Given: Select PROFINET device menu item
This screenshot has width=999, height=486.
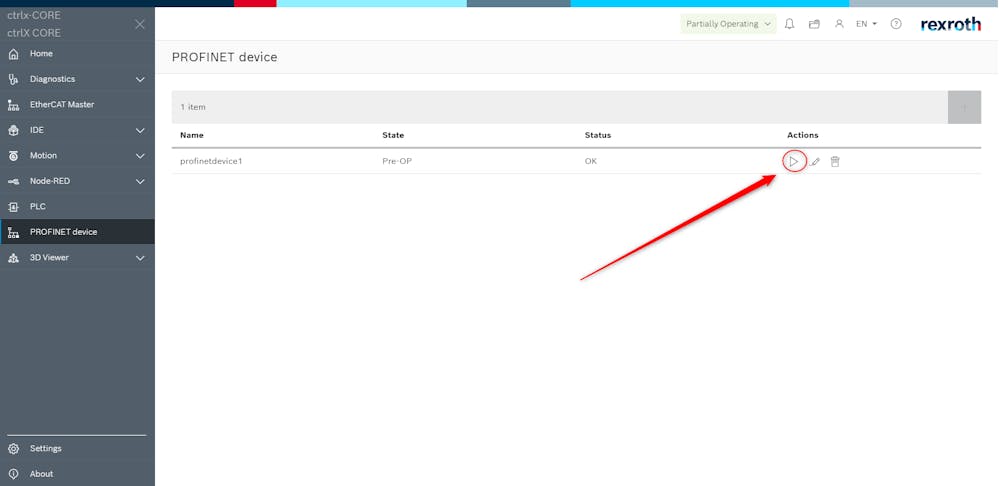Looking at the screenshot, I should click(x=77, y=232).
